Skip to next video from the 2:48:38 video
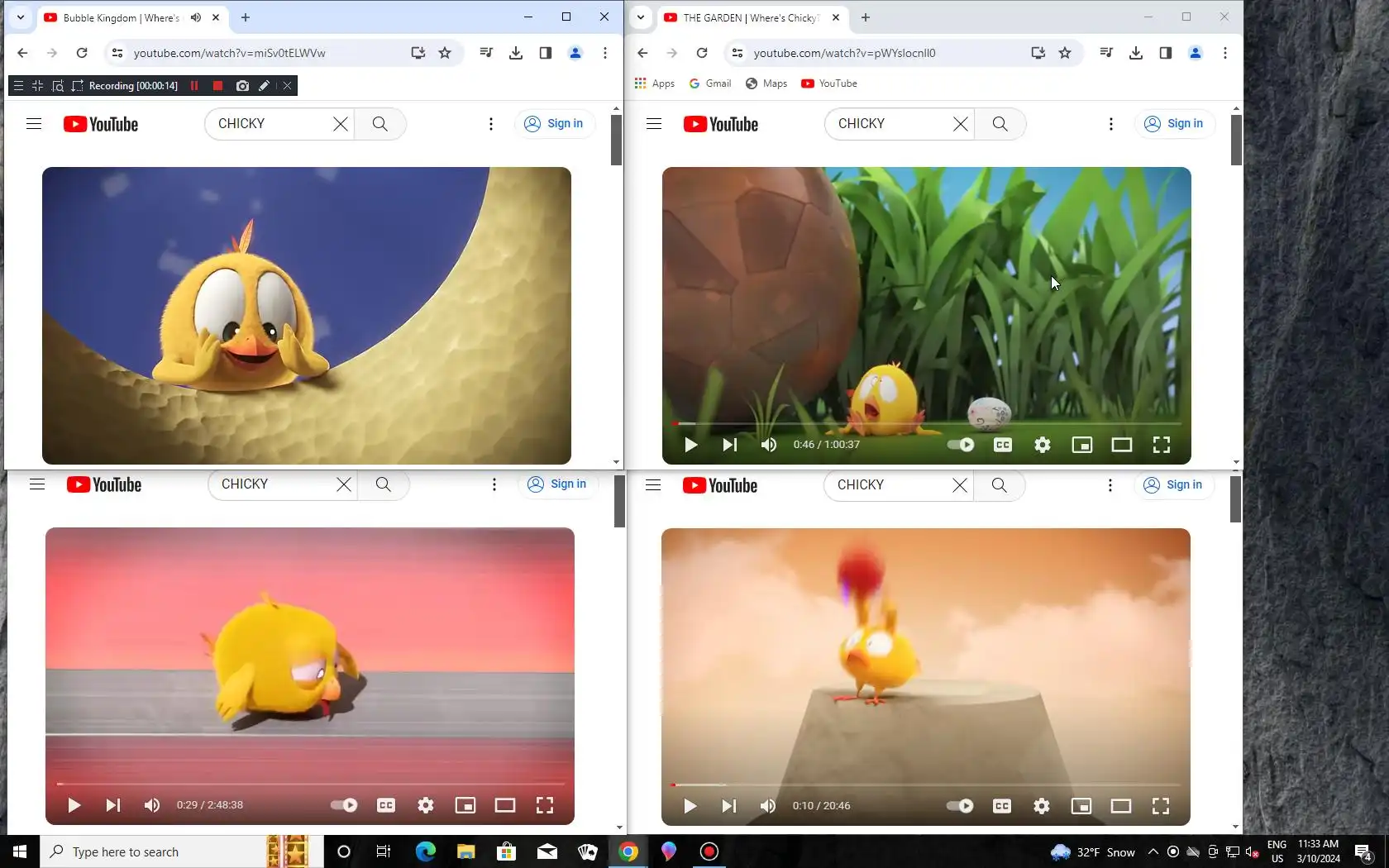The height and width of the screenshot is (868, 1389). (x=113, y=805)
